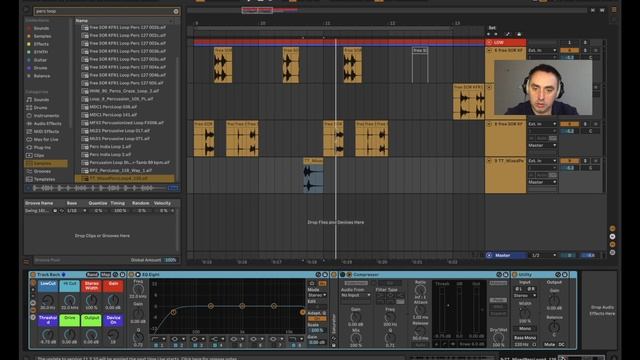Solo track 9 with S button
Image resolution: width=640 pixels, height=360 pixels.
[x=585, y=161]
